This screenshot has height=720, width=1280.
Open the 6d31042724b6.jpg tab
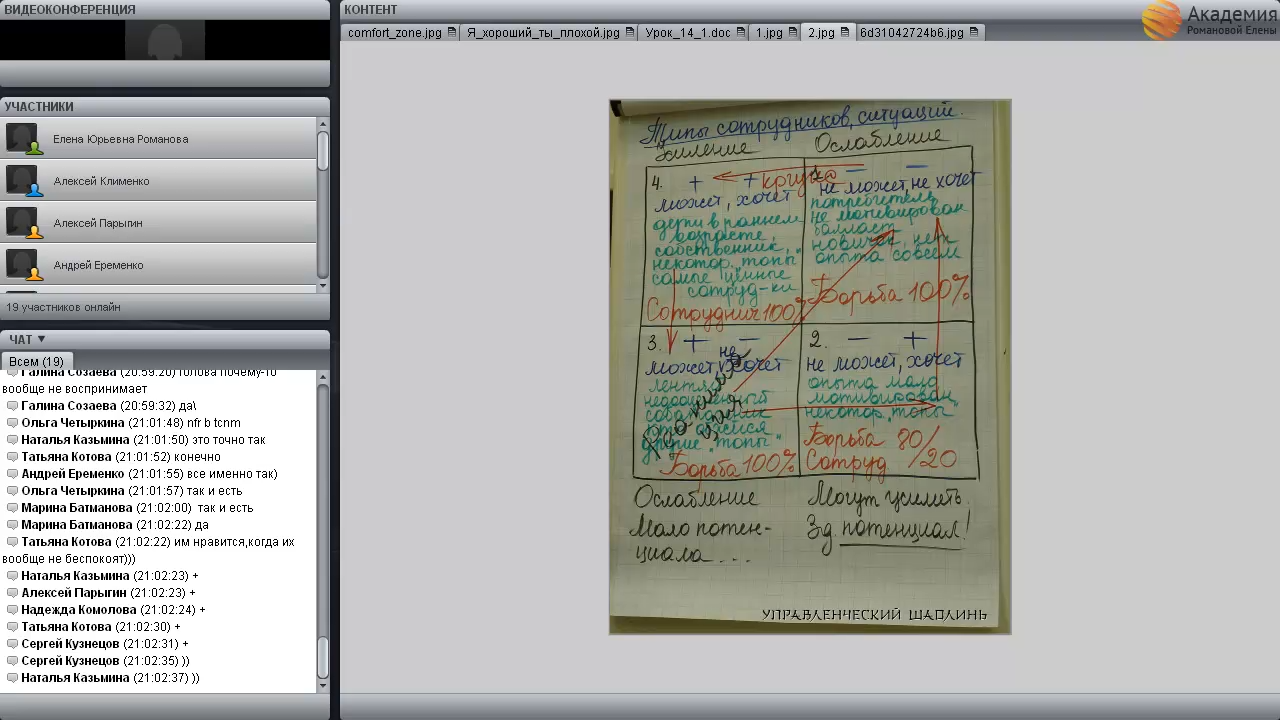(919, 32)
